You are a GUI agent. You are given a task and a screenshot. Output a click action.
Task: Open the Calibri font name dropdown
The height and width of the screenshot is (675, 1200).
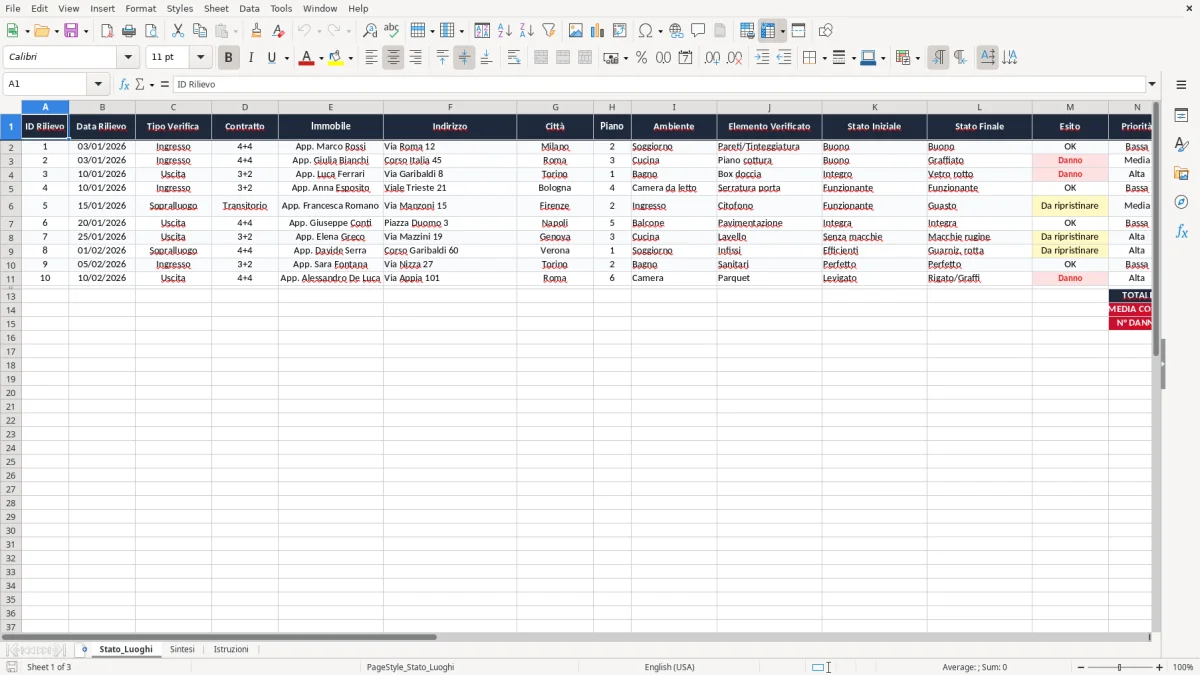click(x=128, y=58)
